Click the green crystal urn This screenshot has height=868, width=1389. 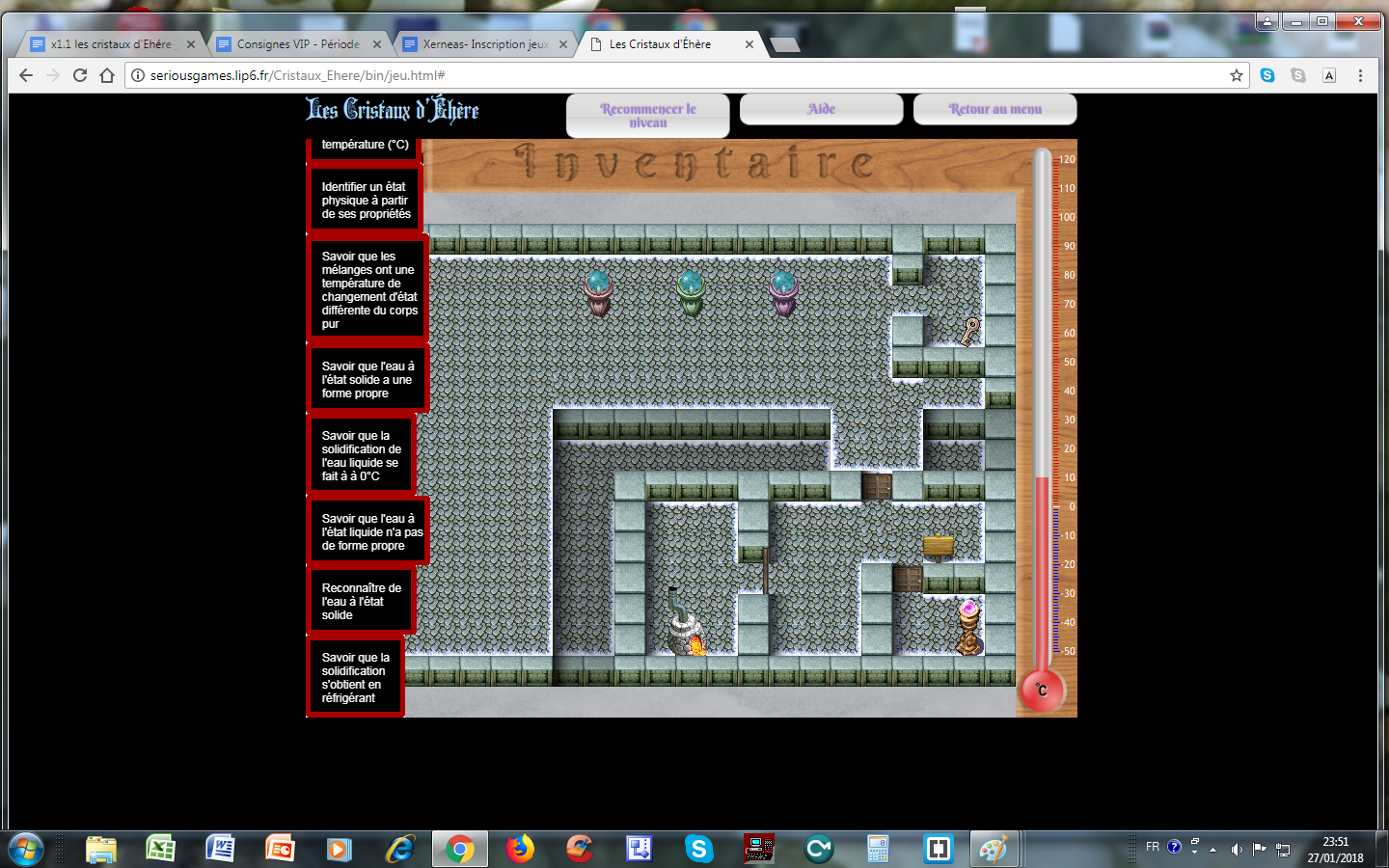[691, 293]
